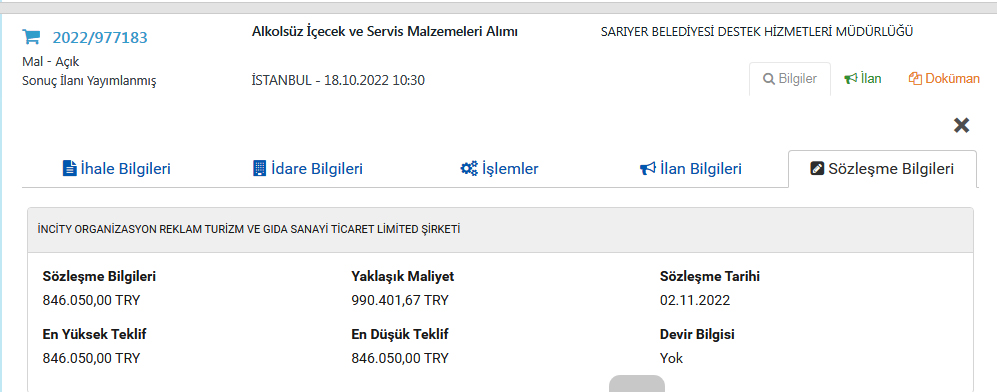The image size is (997, 392).
Task: Switch to İhale Bilgileri tab
Action: coord(117,169)
